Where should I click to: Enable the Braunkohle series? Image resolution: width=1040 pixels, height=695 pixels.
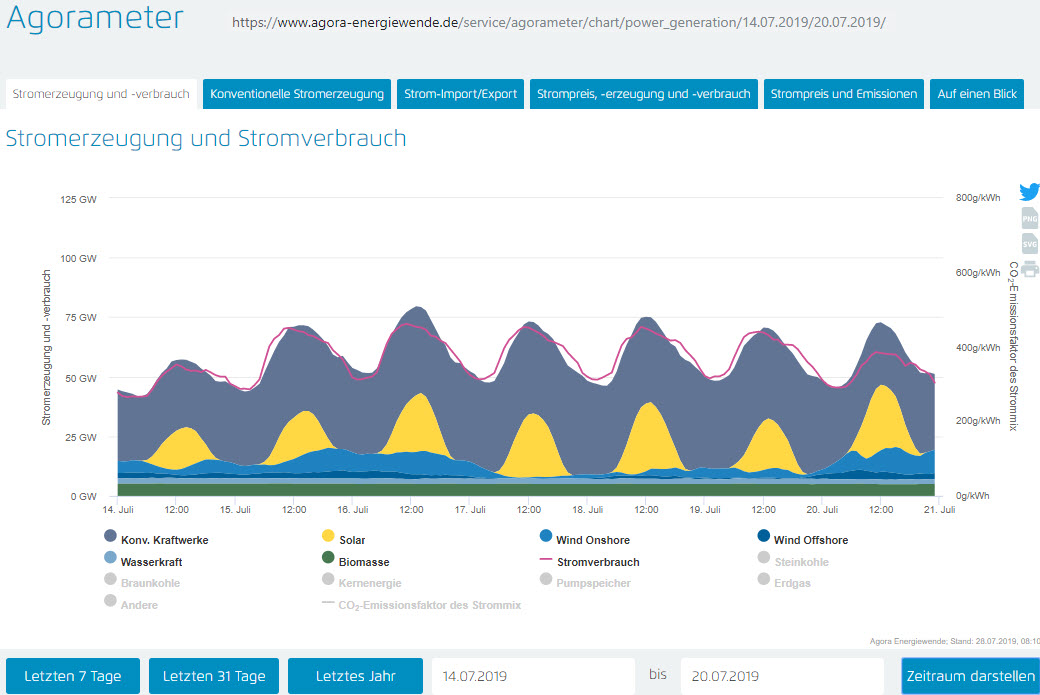point(152,583)
